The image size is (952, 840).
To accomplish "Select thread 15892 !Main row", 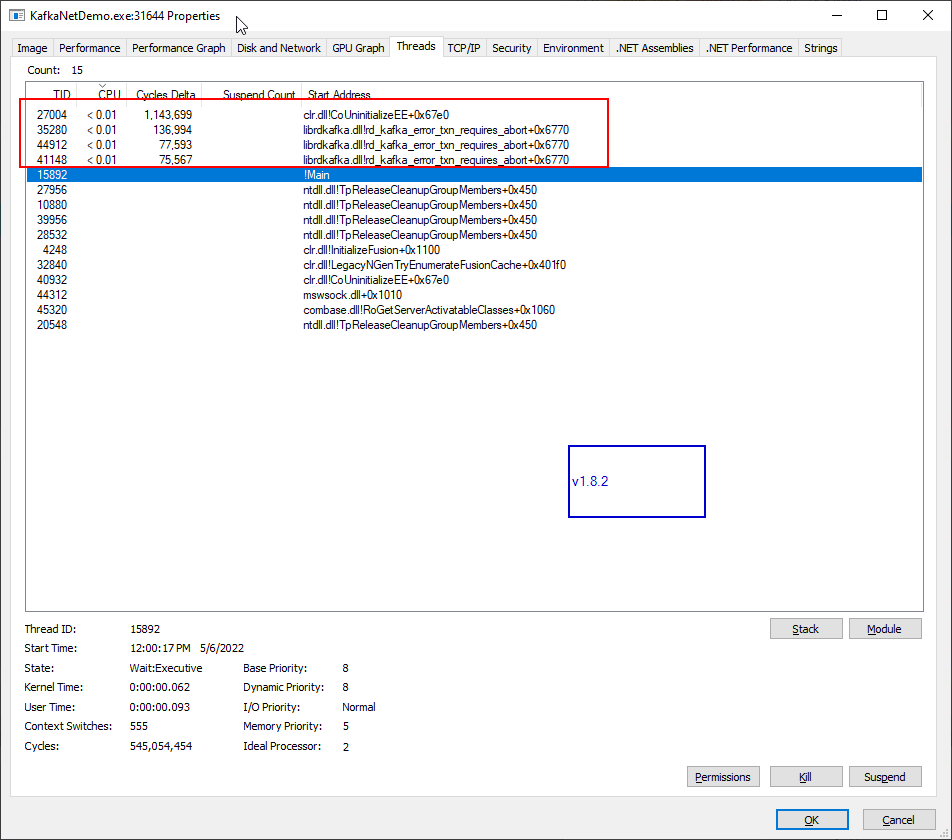I will coord(474,175).
